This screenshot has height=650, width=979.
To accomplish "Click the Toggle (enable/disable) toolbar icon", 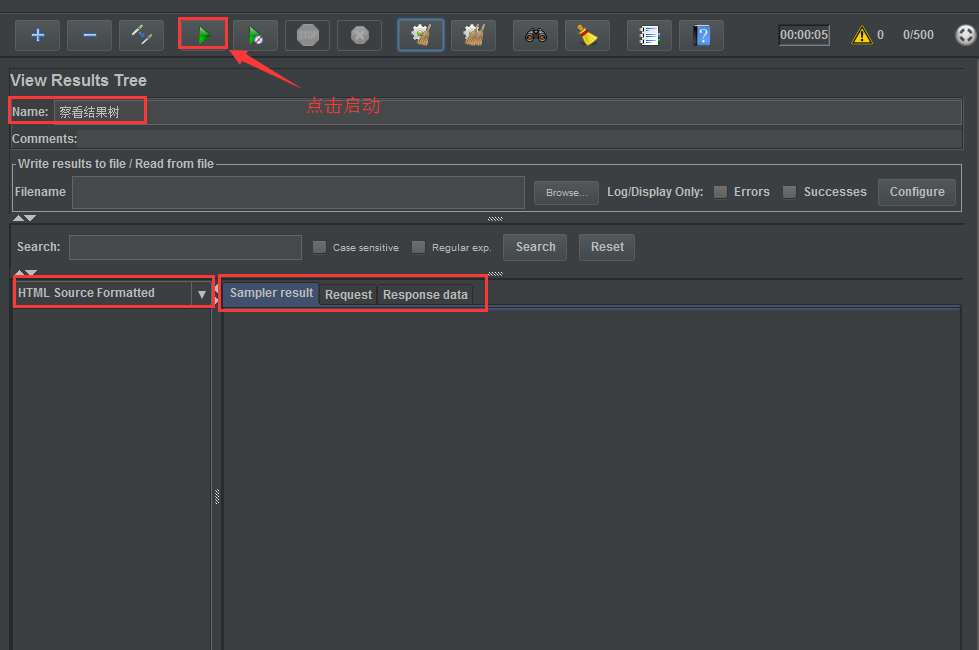I will [x=141, y=35].
